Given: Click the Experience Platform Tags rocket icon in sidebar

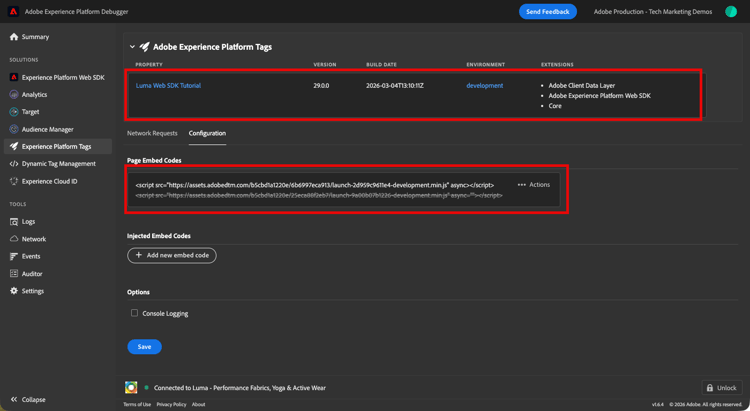Looking at the screenshot, I should pos(14,146).
